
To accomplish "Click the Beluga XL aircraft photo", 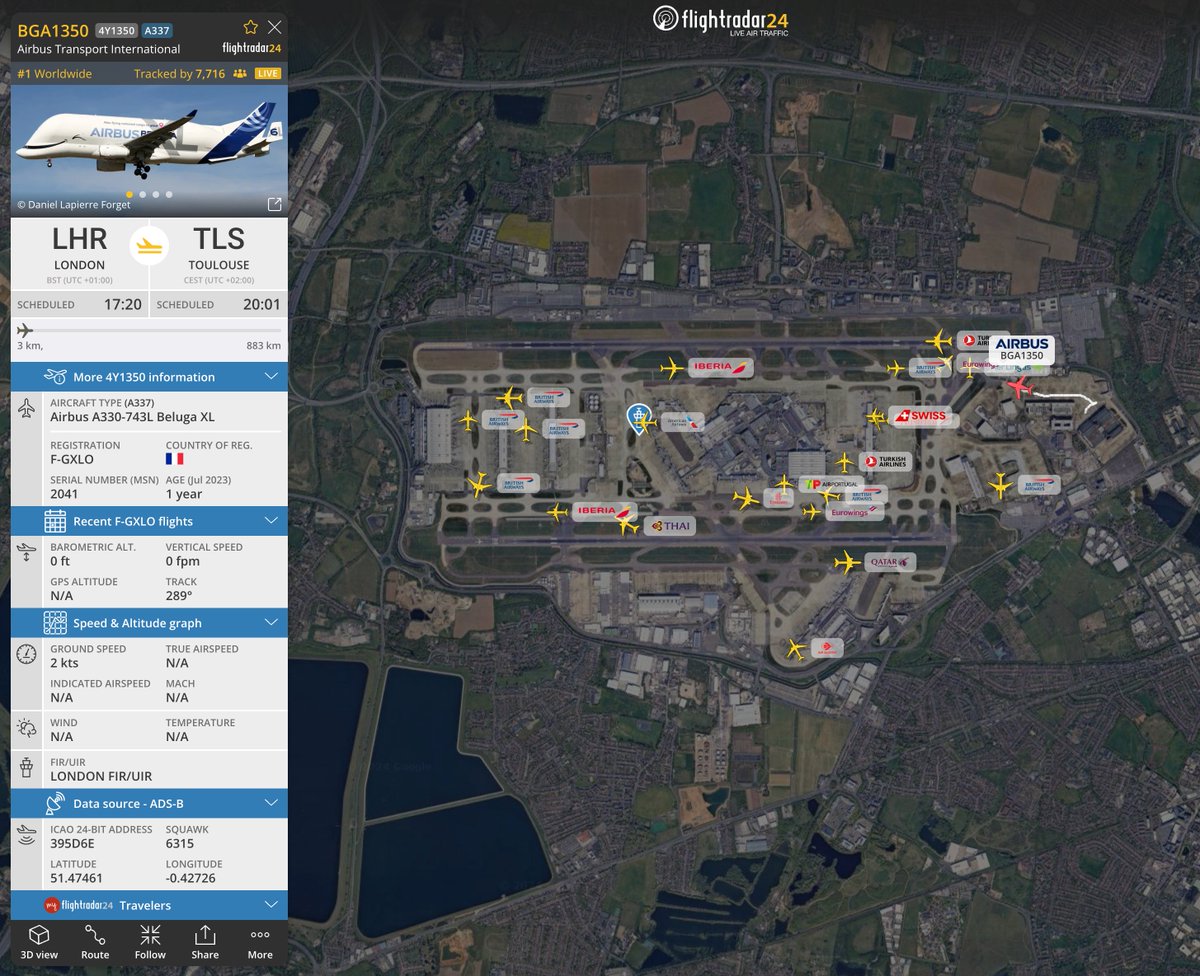I will [x=149, y=150].
